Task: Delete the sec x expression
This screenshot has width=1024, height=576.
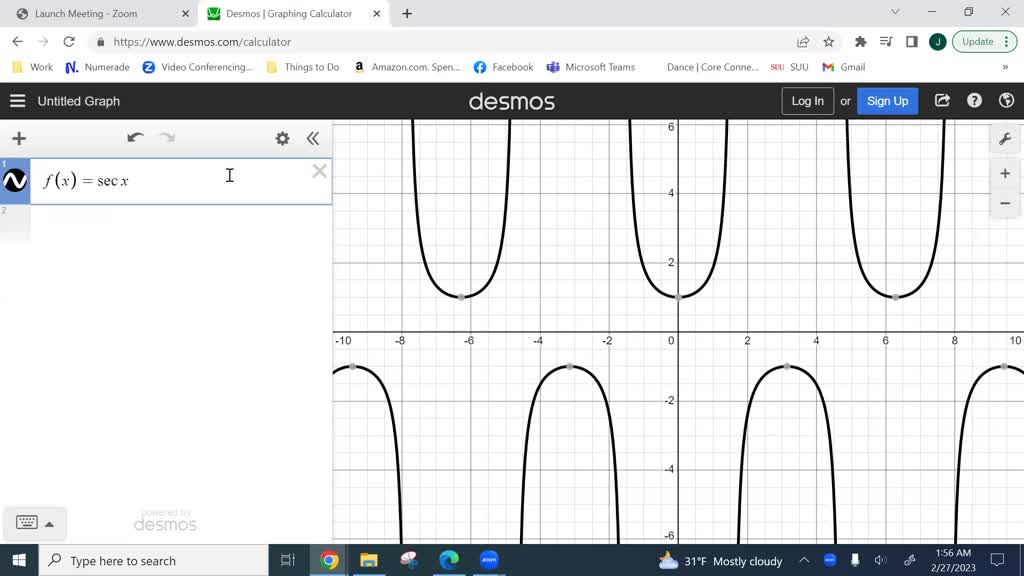Action: [x=319, y=171]
